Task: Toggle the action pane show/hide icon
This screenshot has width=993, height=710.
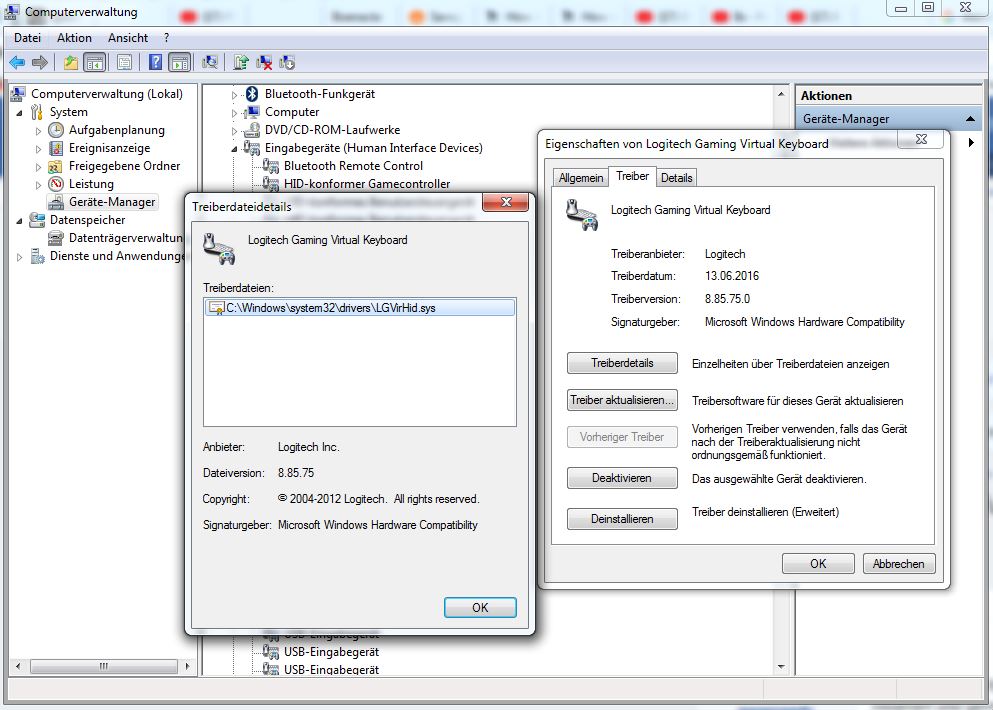Action: coord(180,62)
